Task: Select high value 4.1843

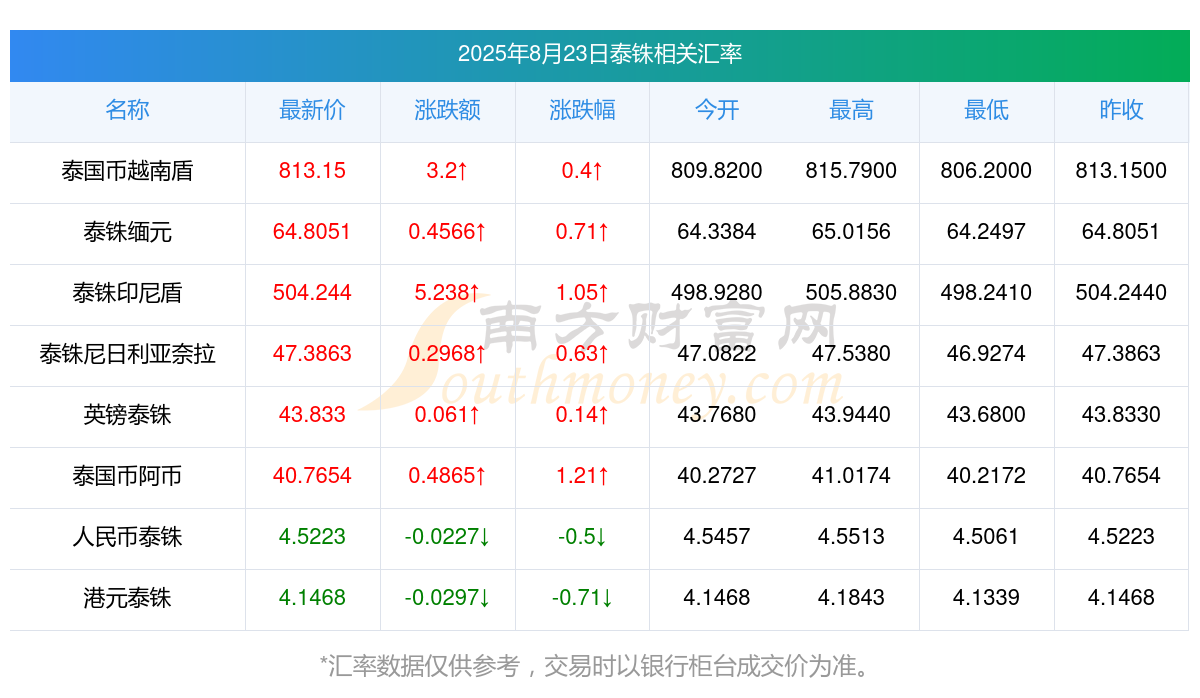Action: tap(851, 598)
